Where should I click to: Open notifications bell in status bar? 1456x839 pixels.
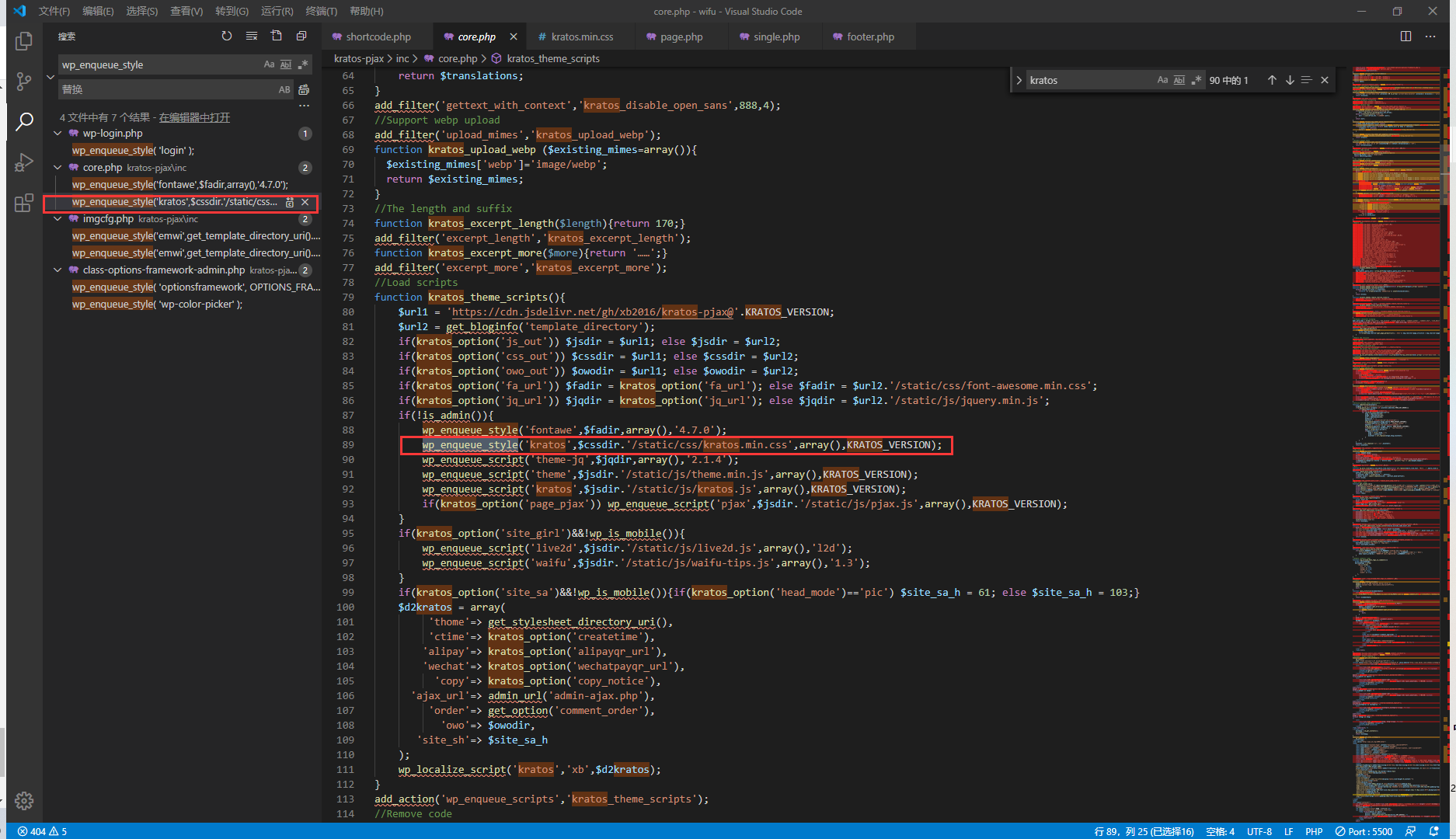click(1433, 831)
